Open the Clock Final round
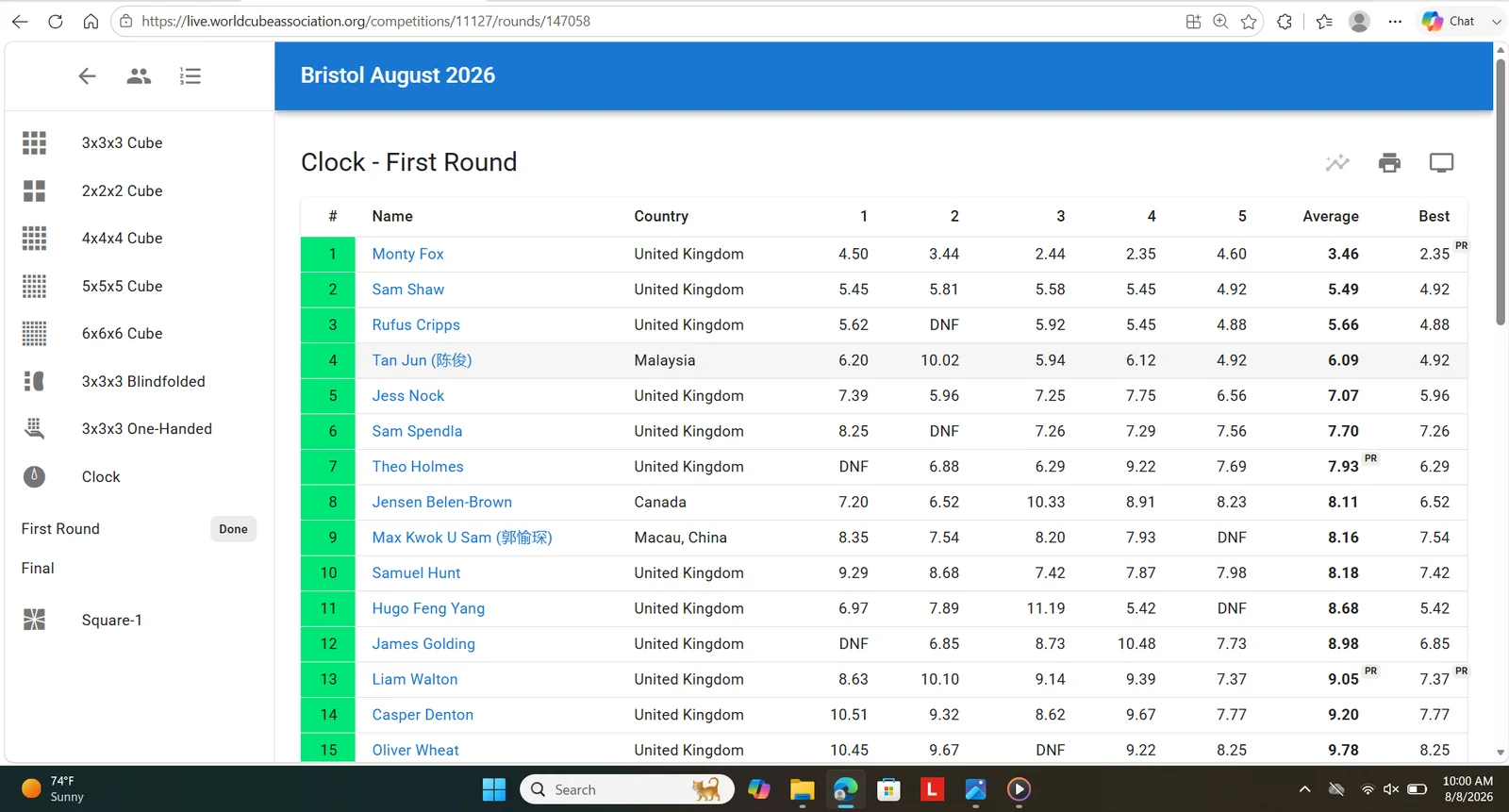The width and height of the screenshot is (1509, 812). [140, 568]
